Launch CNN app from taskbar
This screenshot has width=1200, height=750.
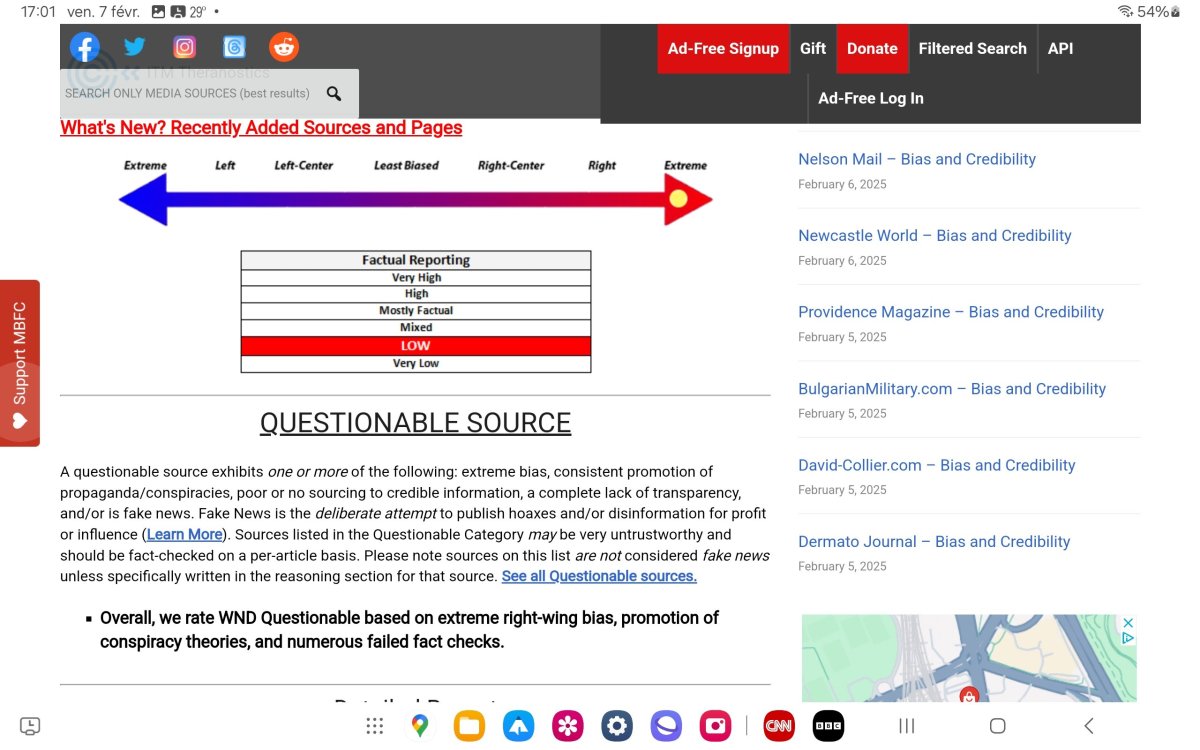(778, 726)
